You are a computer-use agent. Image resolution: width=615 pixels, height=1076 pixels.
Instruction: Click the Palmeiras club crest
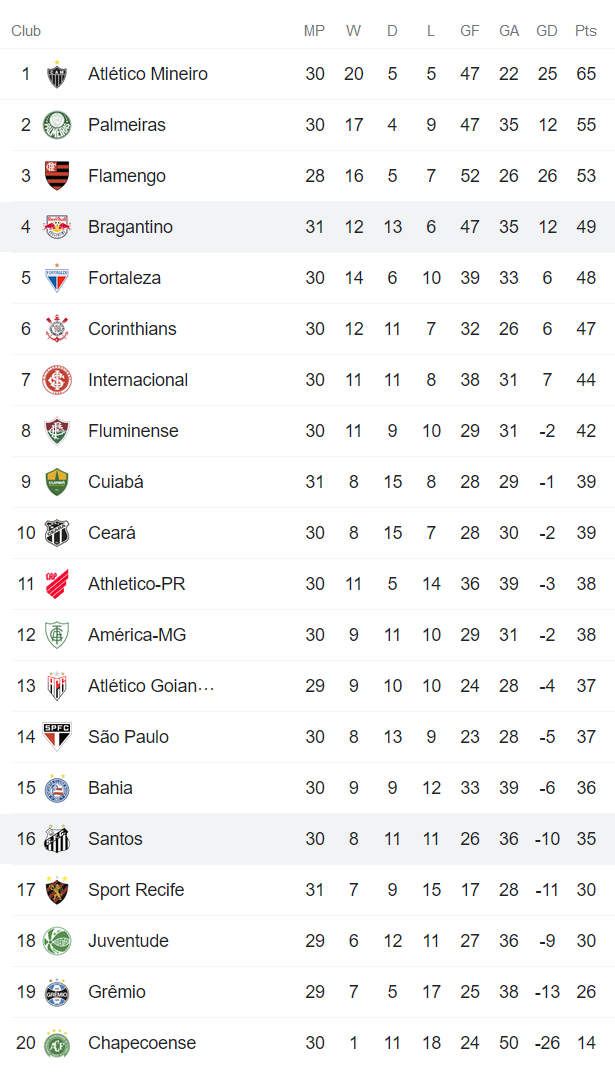(x=57, y=126)
